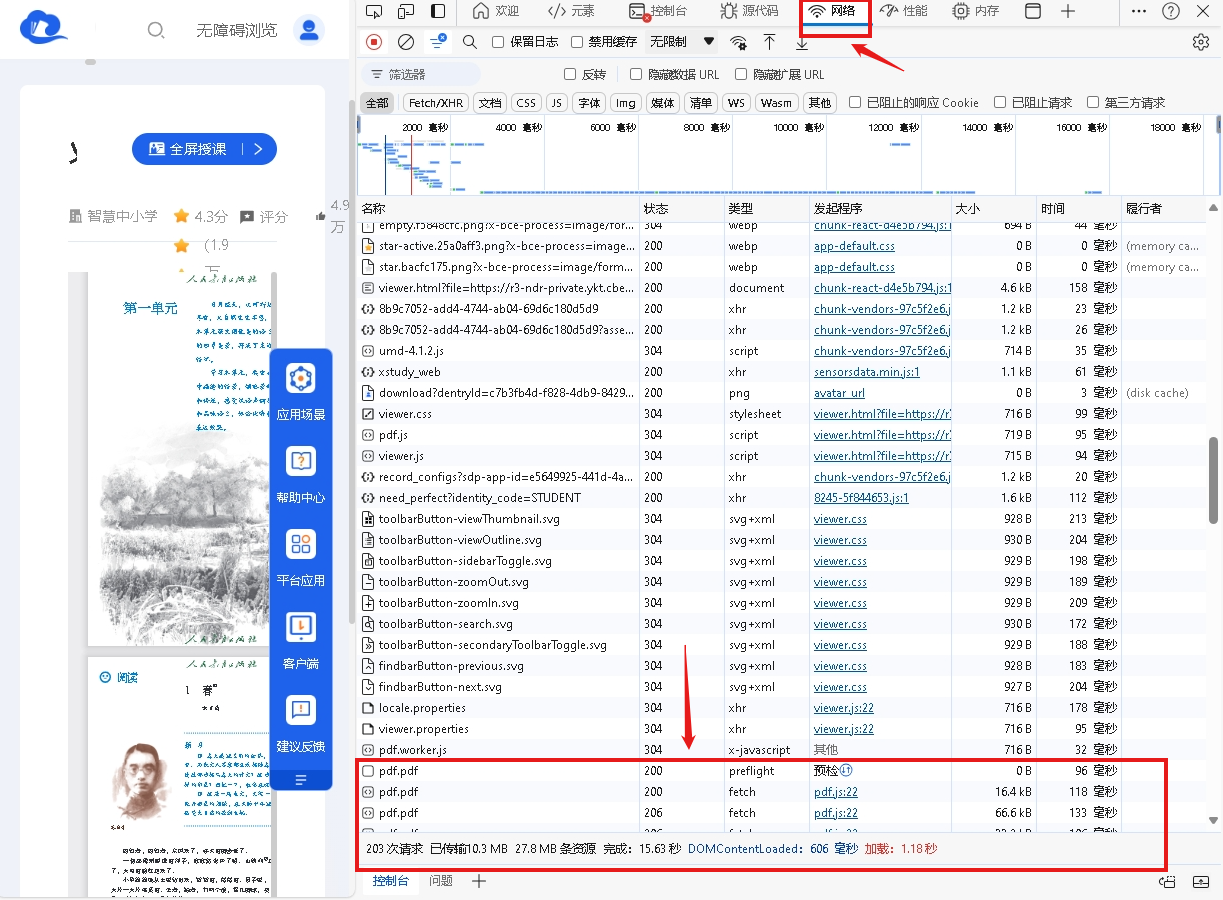Click the import HAR upload arrow

coord(769,42)
